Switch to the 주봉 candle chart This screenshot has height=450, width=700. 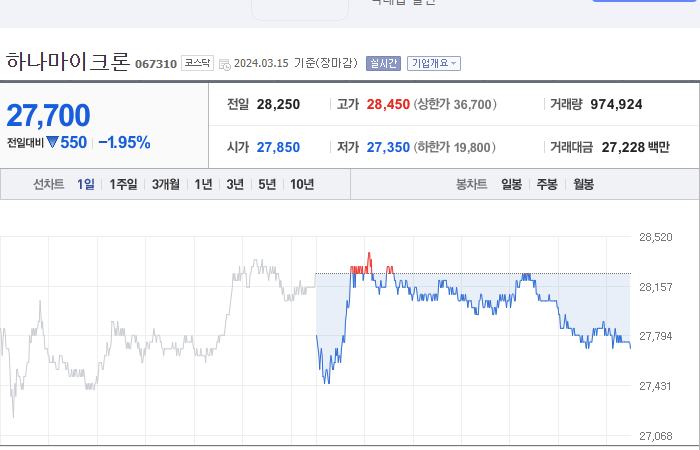pyautogui.click(x=547, y=184)
